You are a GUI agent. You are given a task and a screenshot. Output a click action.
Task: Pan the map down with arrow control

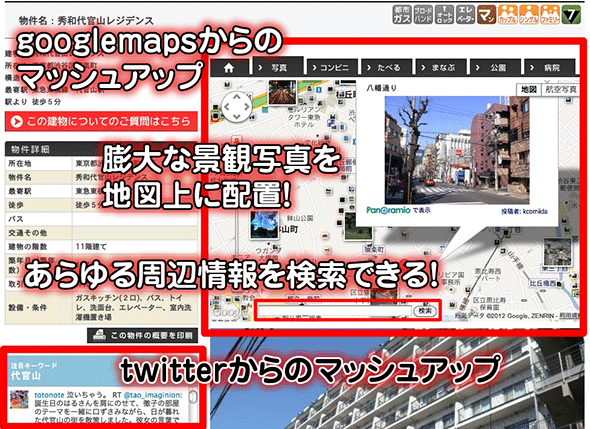[x=236, y=116]
